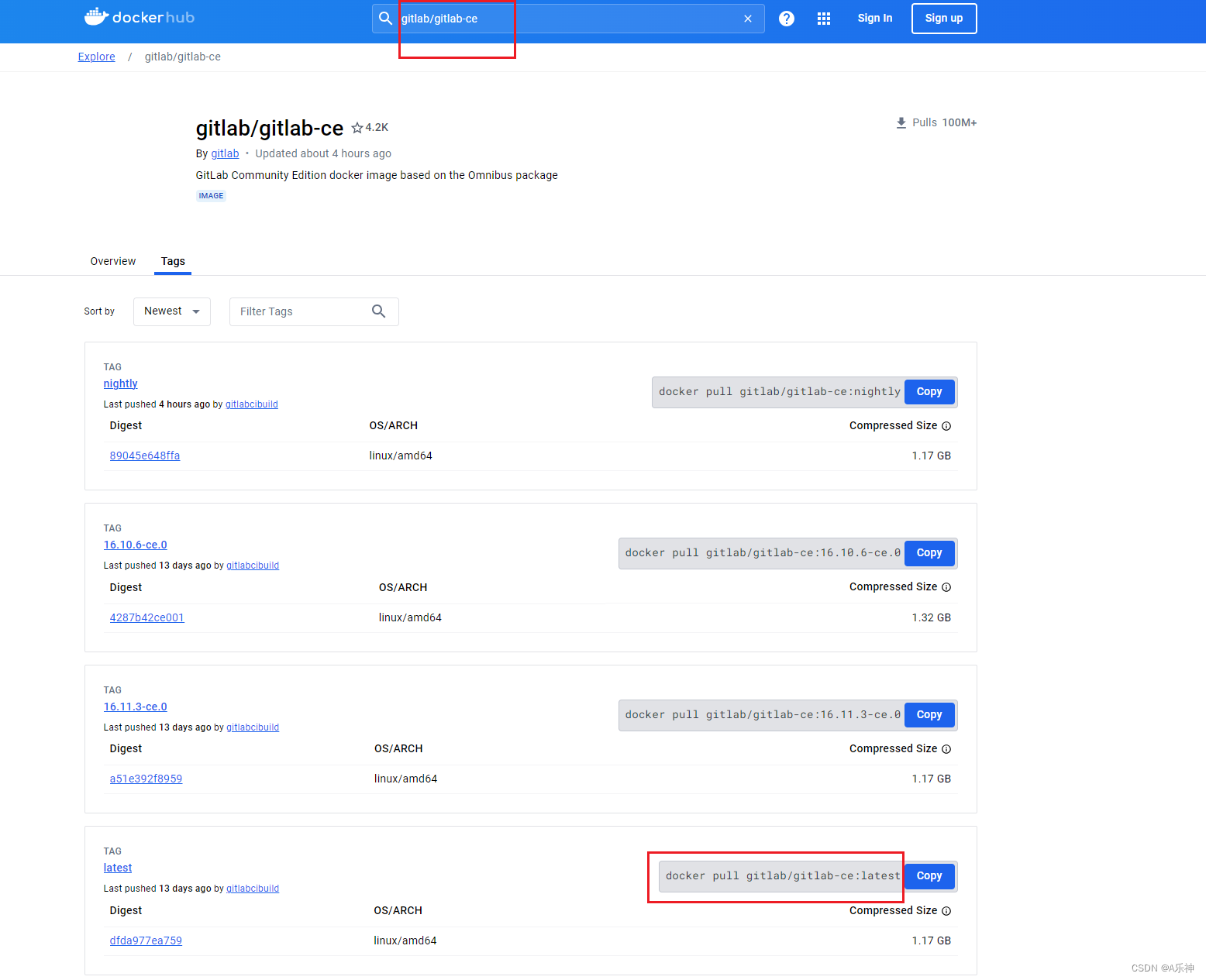Screen dimensions: 1206x980
Task: Click the Pulls download icon
Action: click(901, 122)
